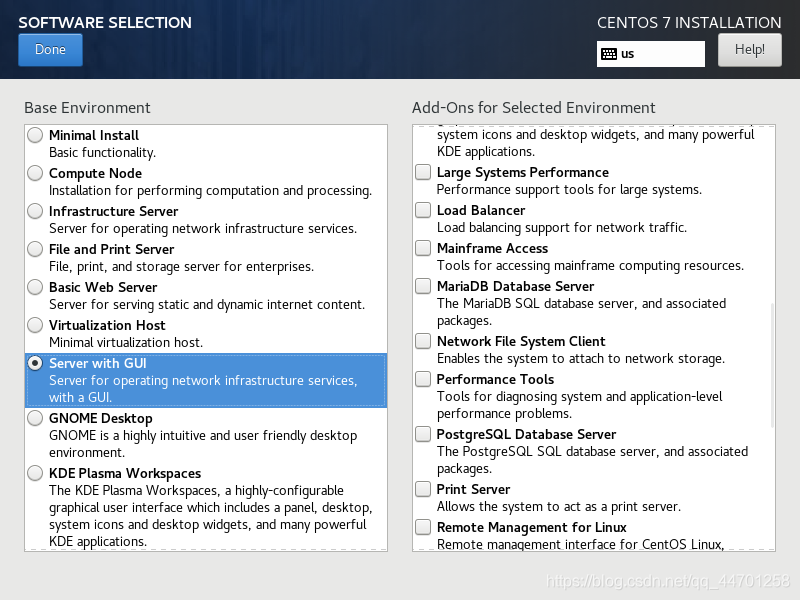800x600 pixels.
Task: Select the Minimal Install radio button
Action: tap(35, 135)
